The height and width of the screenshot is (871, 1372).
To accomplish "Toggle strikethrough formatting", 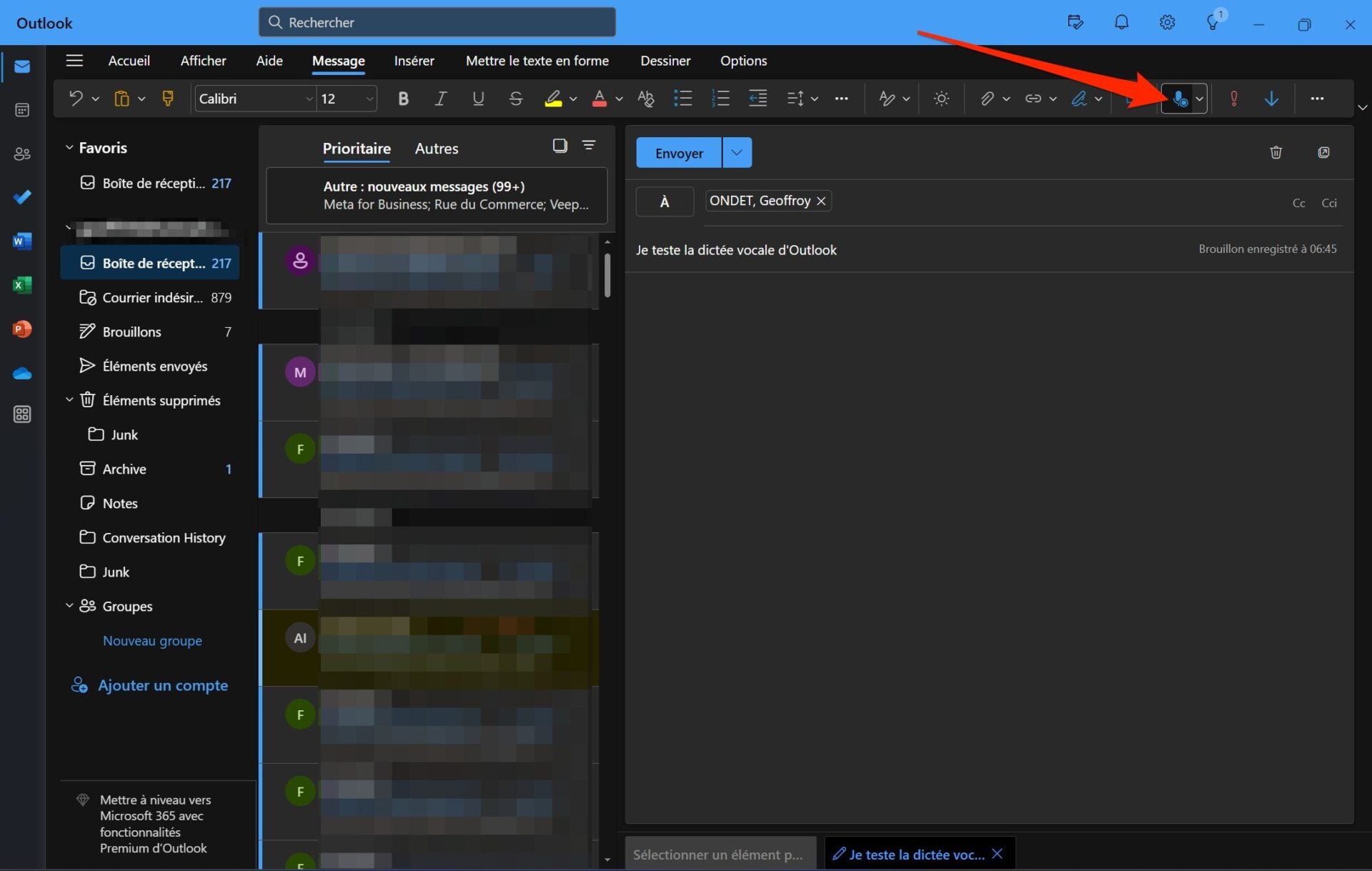I will click(x=515, y=99).
